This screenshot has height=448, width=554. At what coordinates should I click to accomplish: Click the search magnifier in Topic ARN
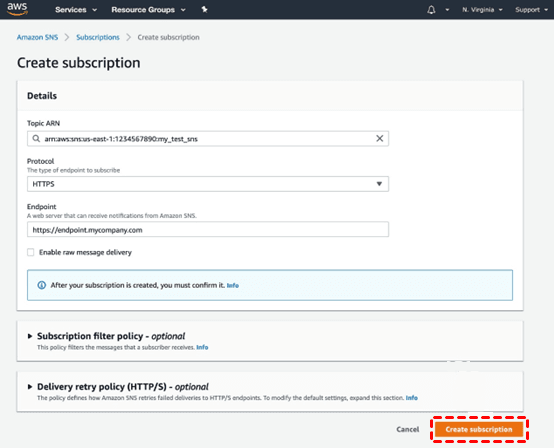coord(36,138)
